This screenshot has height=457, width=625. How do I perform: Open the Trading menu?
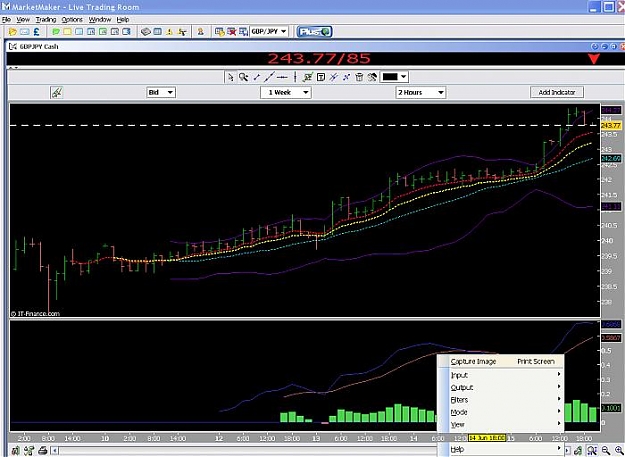pyautogui.click(x=46, y=20)
